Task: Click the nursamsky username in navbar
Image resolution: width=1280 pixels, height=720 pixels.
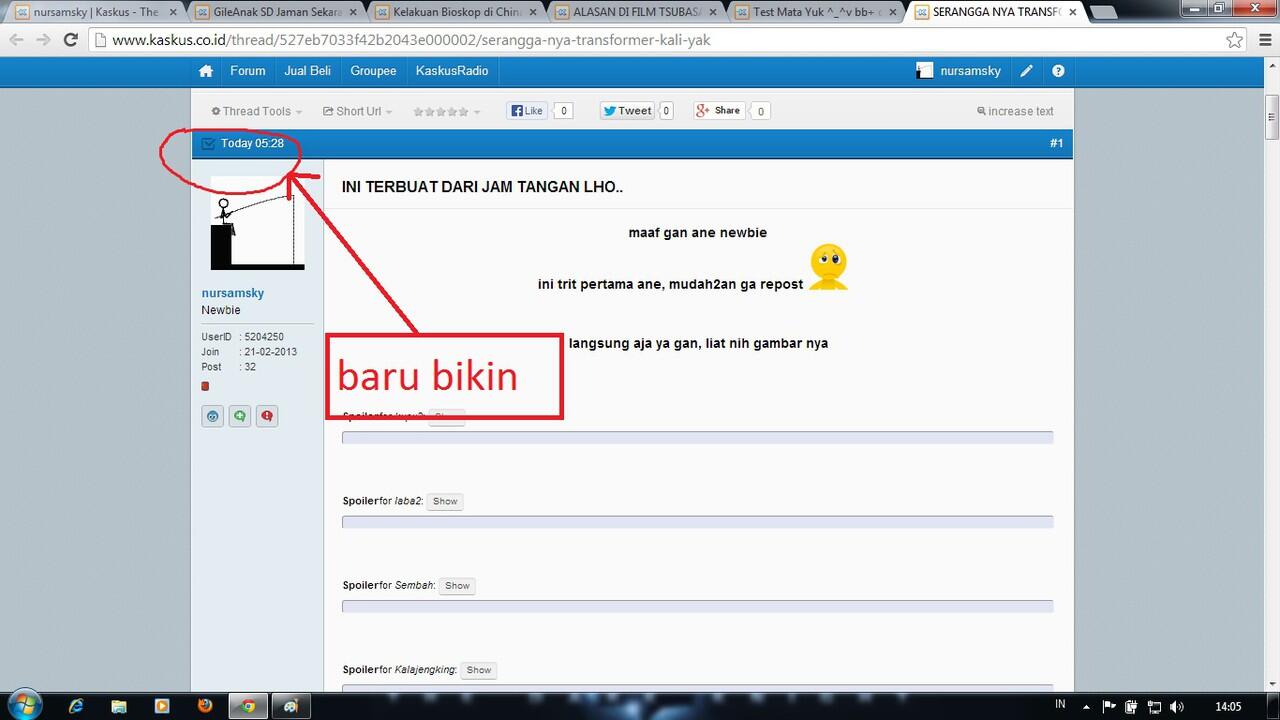Action: click(971, 71)
